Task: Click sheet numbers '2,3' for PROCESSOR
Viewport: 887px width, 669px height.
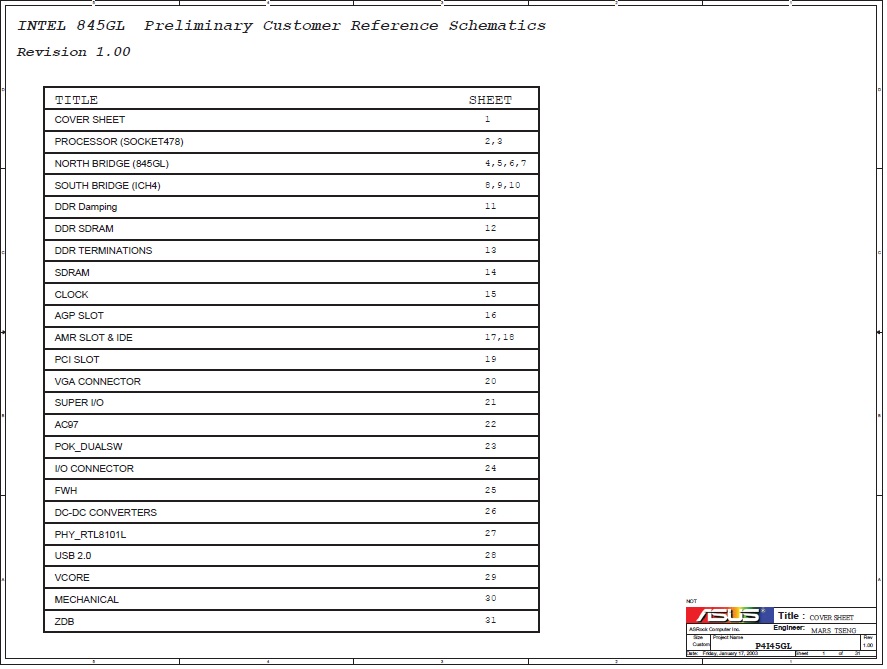Action: coord(493,141)
